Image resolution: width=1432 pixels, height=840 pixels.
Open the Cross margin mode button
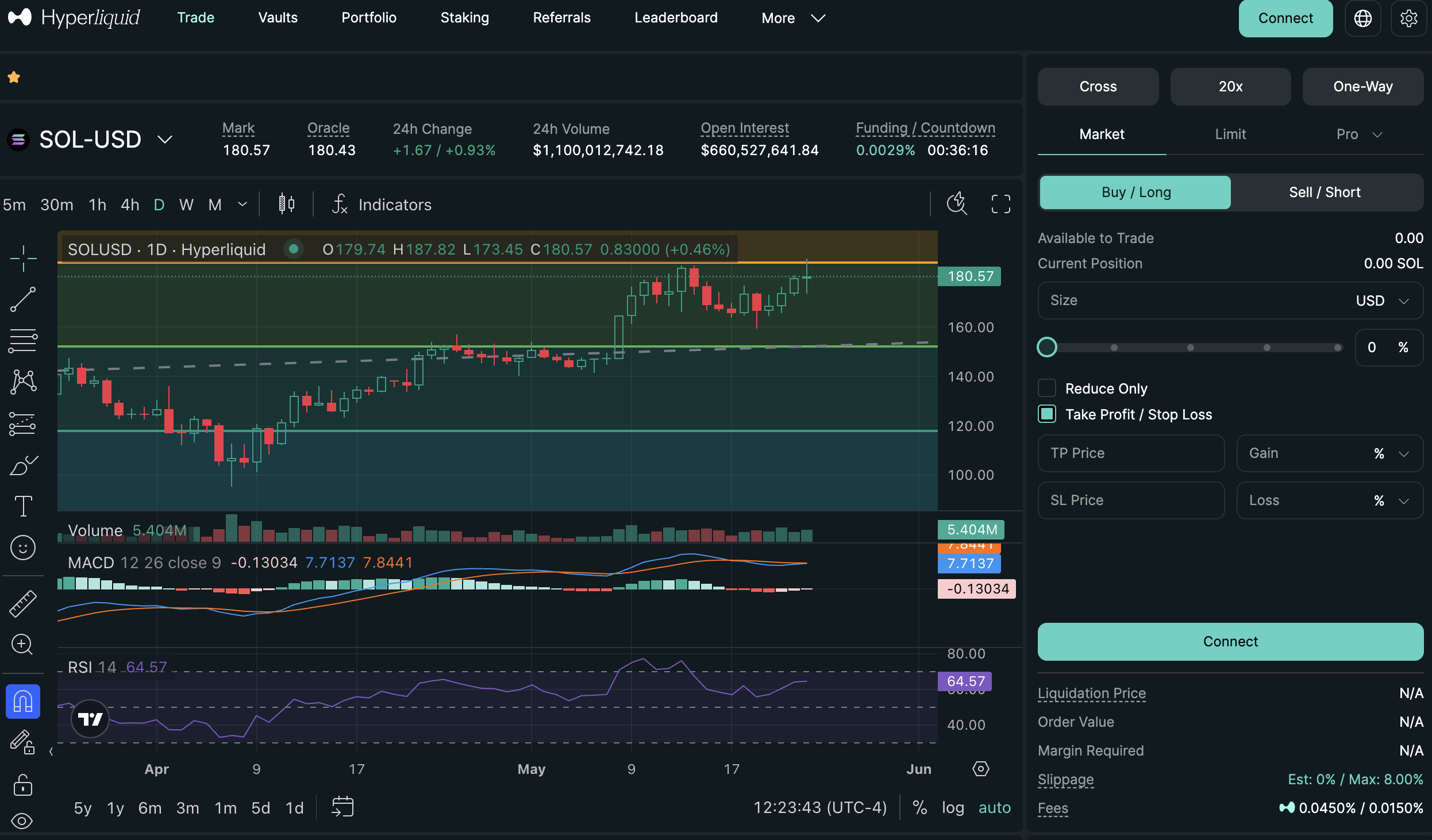tap(1098, 87)
